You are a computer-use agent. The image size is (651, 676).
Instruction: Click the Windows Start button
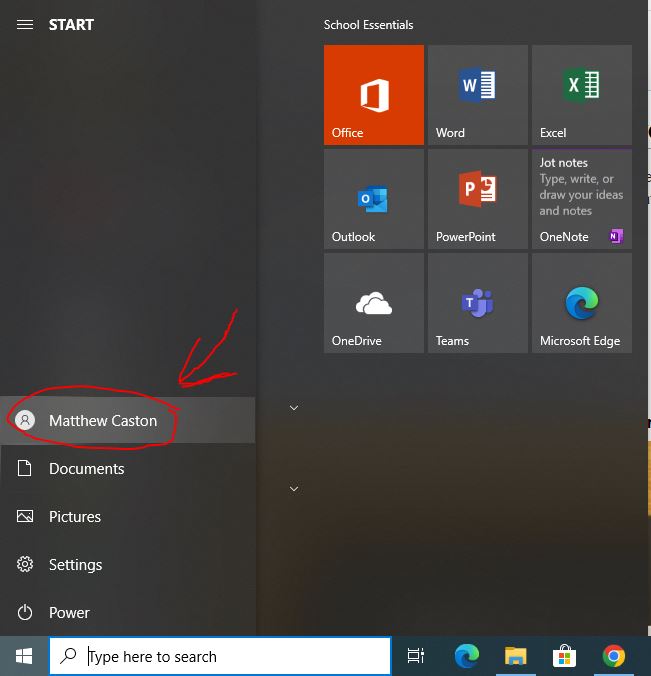pyautogui.click(x=24, y=656)
